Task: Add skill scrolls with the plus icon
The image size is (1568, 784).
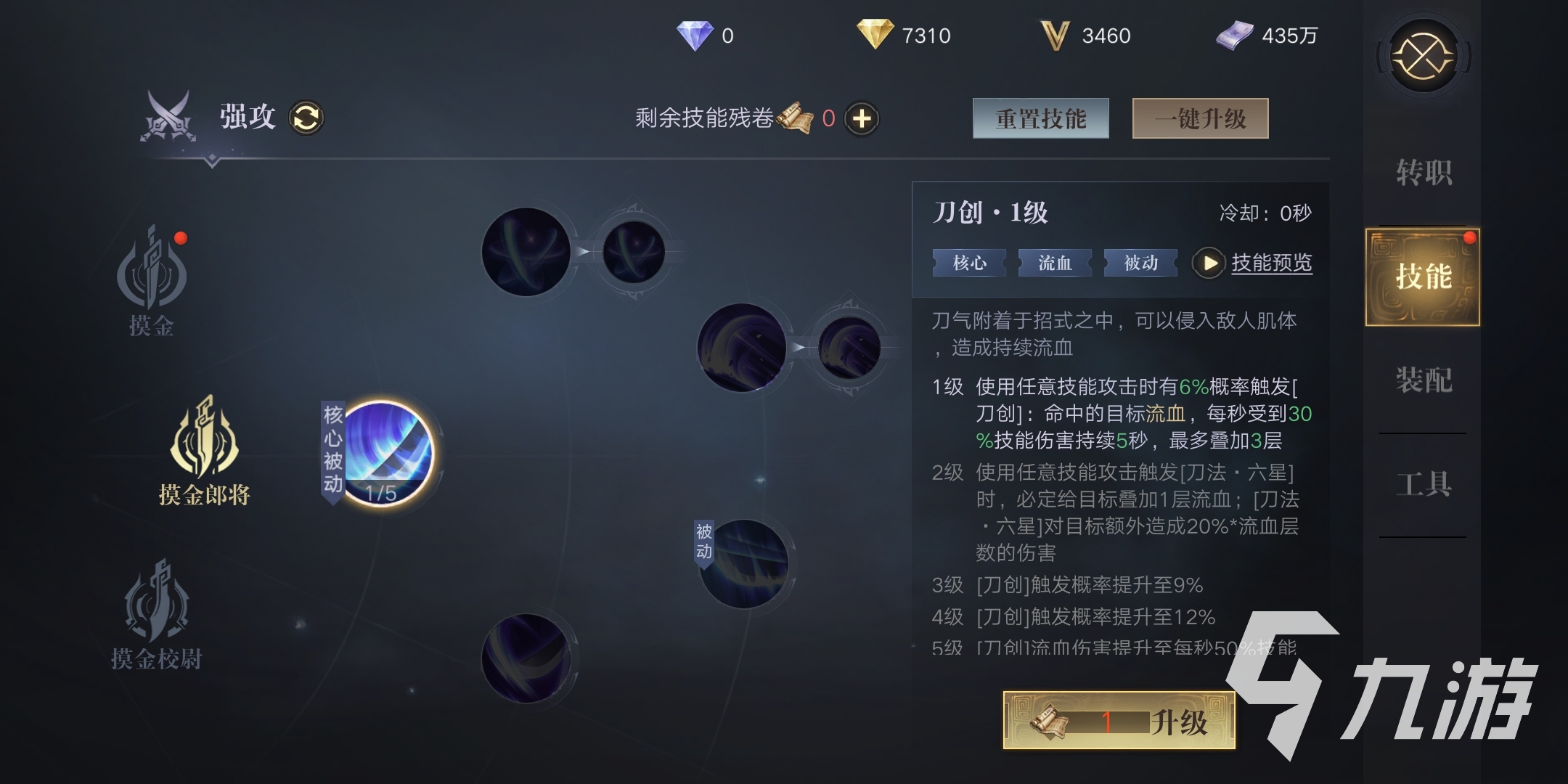Action: pos(862,118)
